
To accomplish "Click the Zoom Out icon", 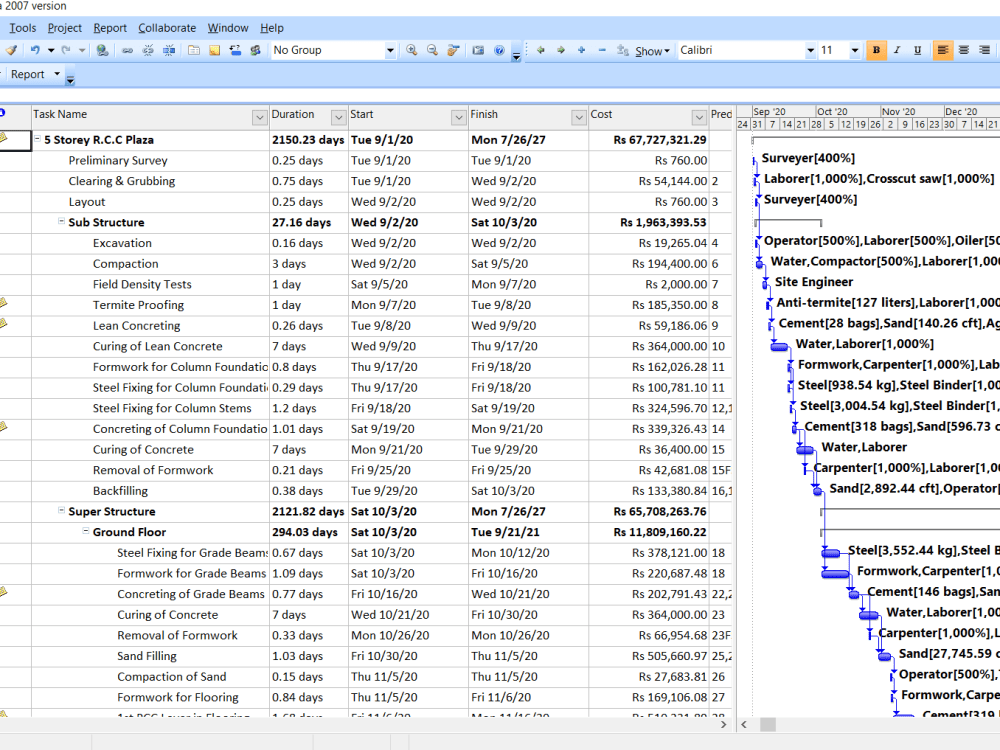I will click(x=431, y=48).
